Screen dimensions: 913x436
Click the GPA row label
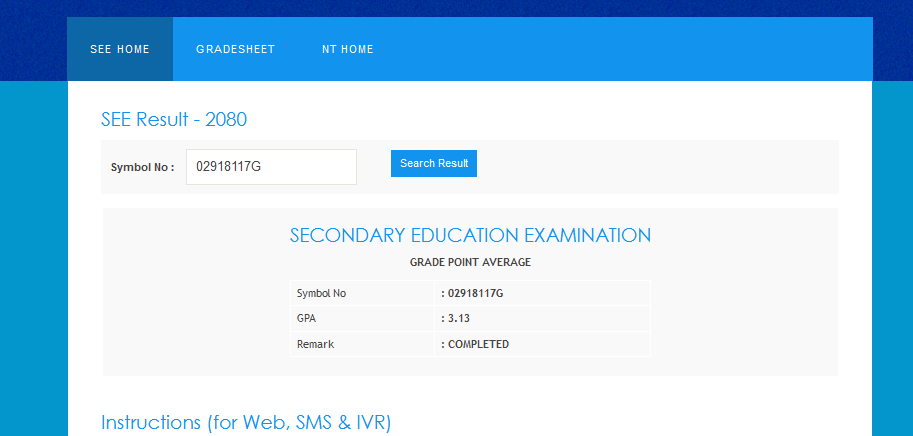[306, 318]
